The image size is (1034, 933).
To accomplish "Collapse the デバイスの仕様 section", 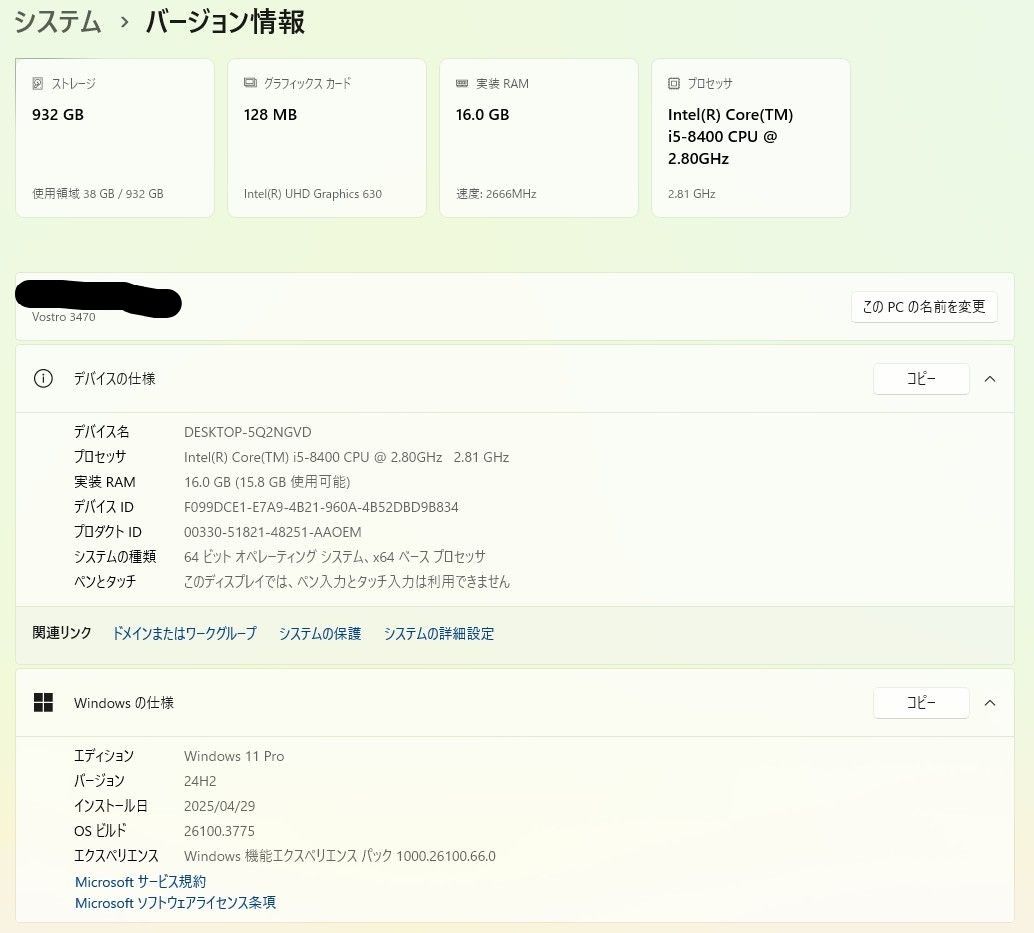I will pos(990,379).
